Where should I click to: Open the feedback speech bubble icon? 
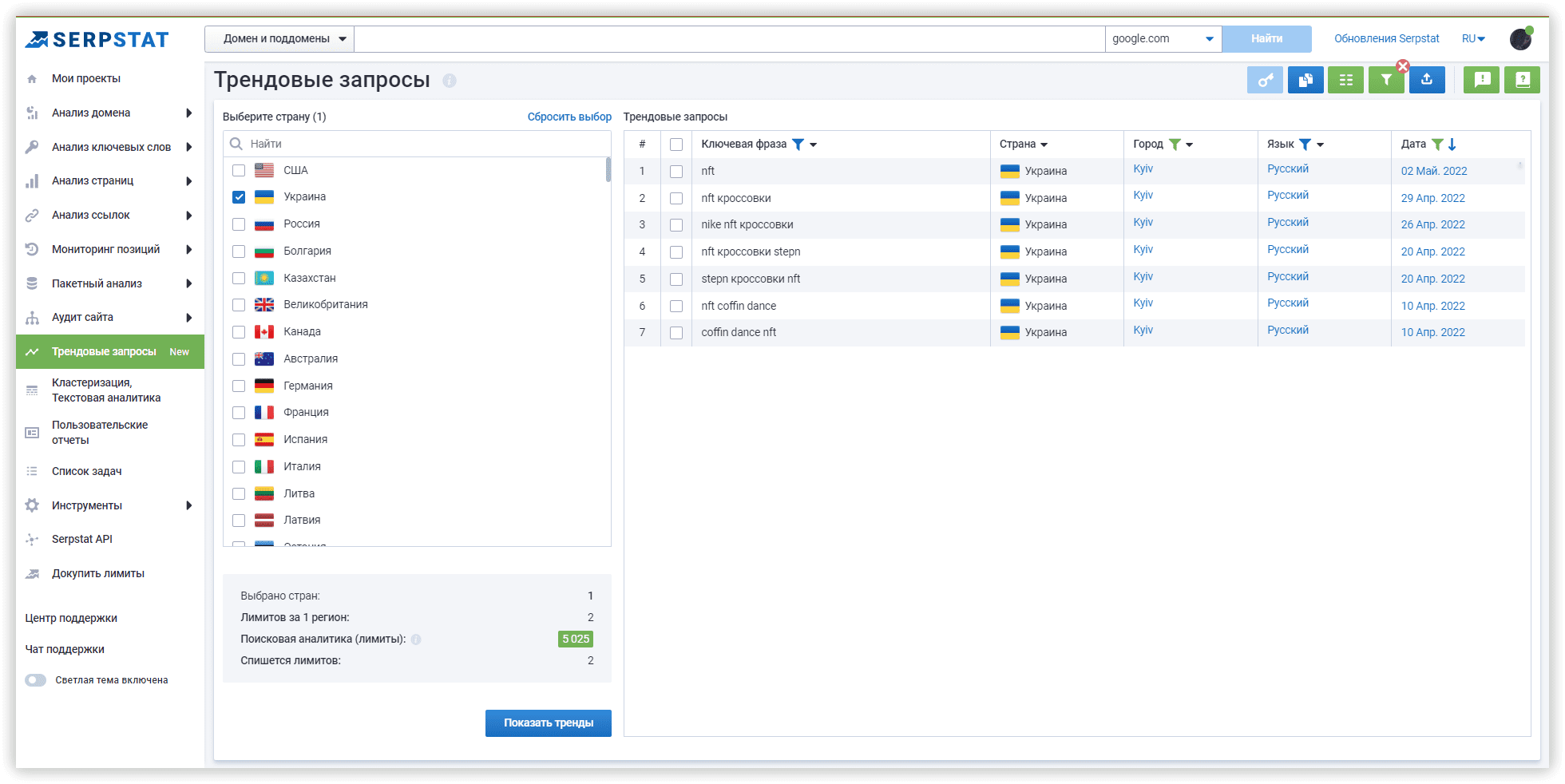click(x=1482, y=80)
